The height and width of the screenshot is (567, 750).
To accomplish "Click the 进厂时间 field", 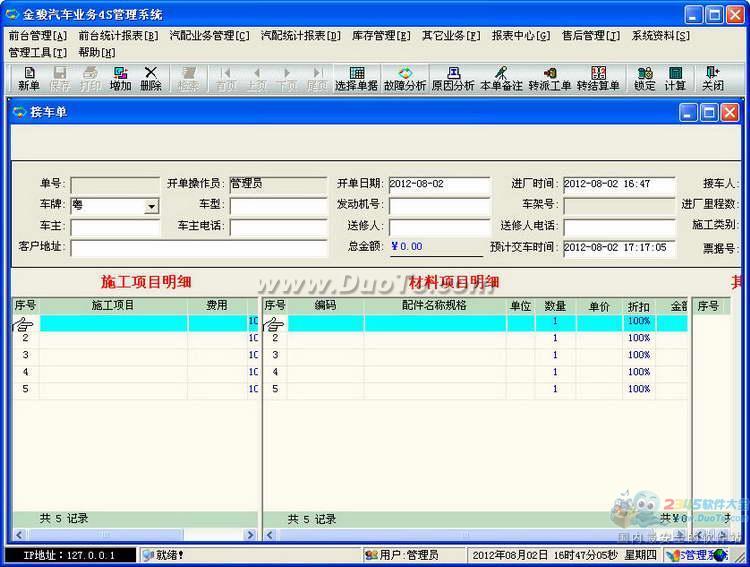I will [619, 185].
